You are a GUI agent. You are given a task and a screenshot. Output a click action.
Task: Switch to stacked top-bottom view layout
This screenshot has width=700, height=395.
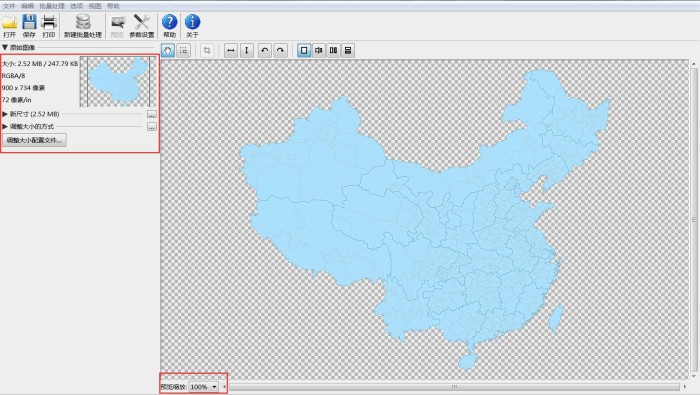click(x=348, y=50)
